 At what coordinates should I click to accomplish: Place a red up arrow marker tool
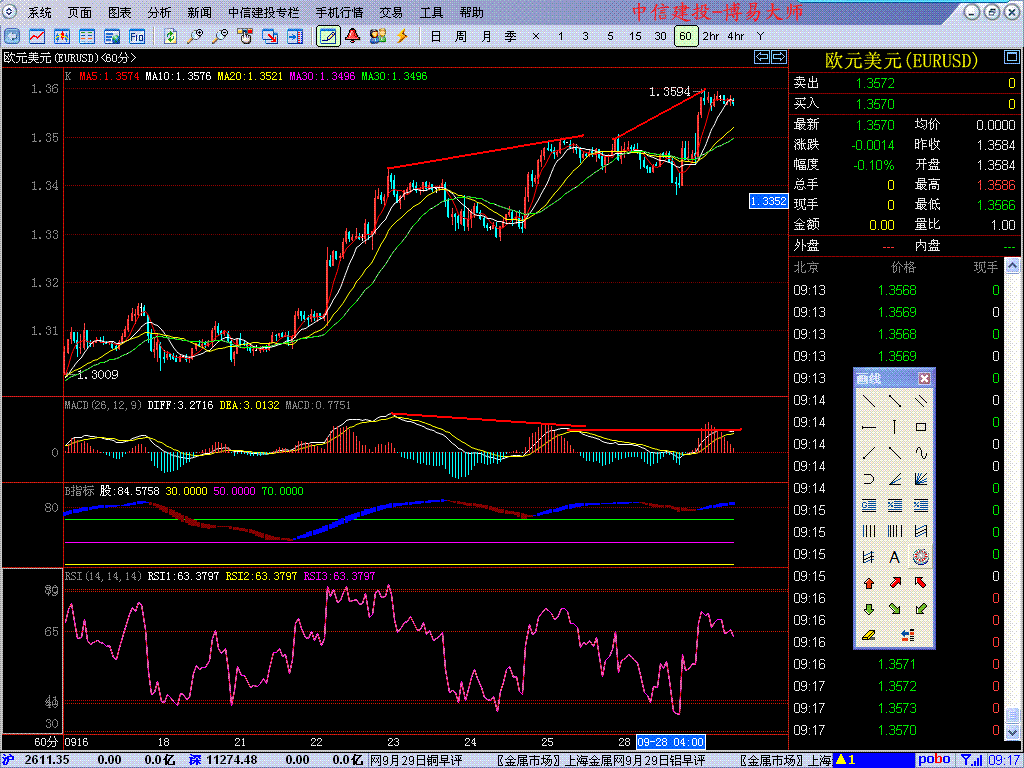click(x=868, y=583)
